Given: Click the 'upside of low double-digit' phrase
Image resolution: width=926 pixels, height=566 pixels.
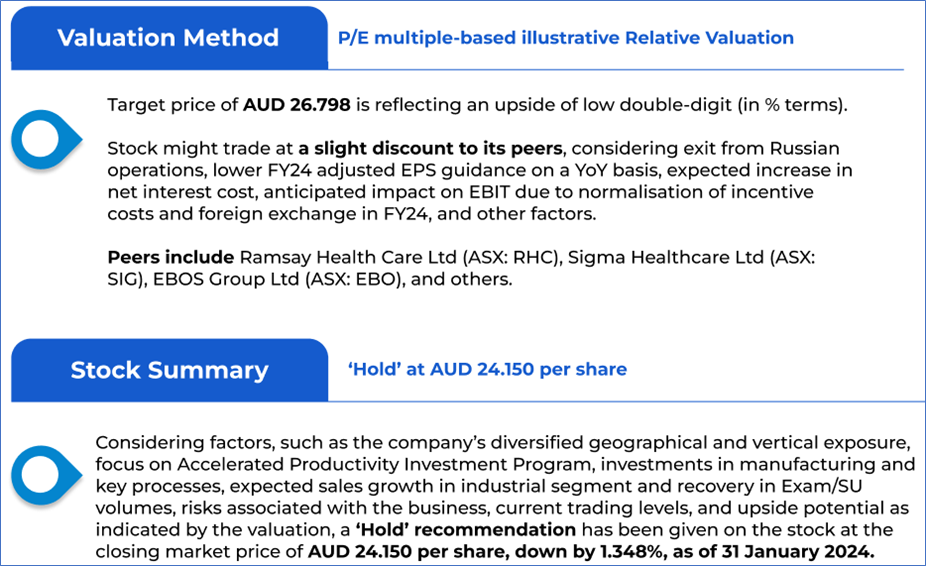Looking at the screenshot, I should click(x=613, y=105).
